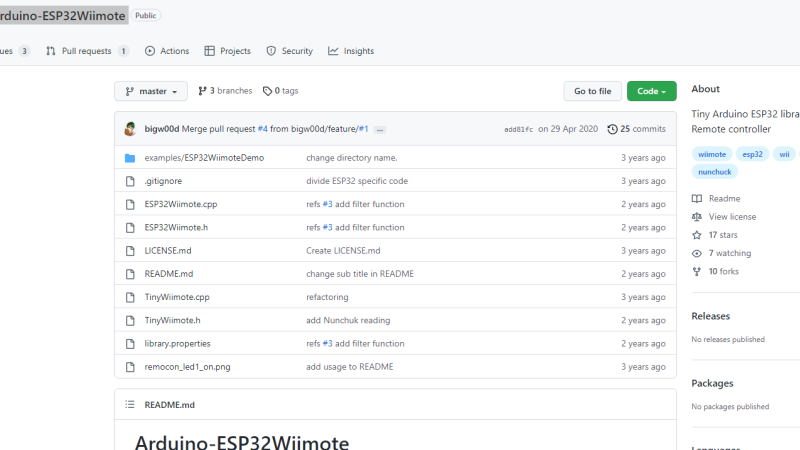Open examples/ESP32WiimoteDemo folder
The image size is (800, 450).
[x=204, y=158]
